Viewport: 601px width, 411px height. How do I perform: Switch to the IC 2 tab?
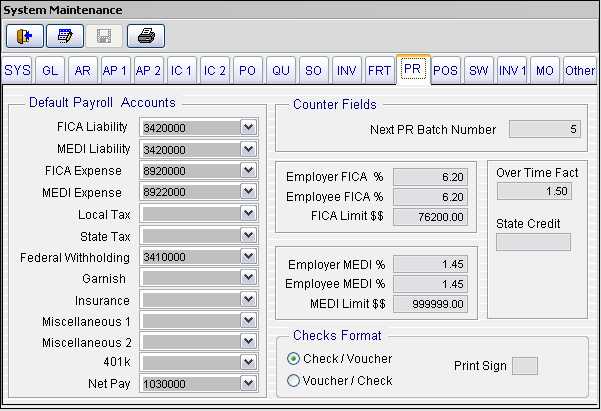215,71
